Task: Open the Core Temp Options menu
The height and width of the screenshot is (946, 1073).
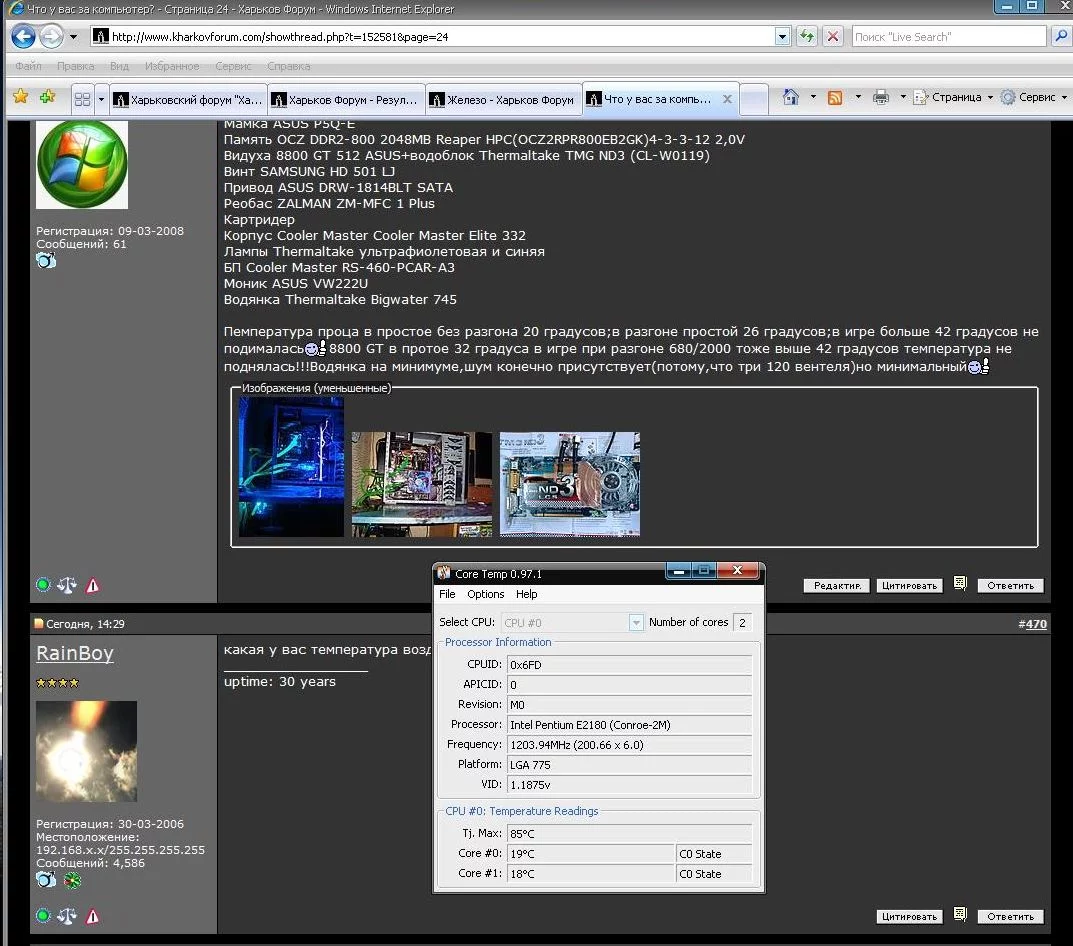Action: coord(486,594)
